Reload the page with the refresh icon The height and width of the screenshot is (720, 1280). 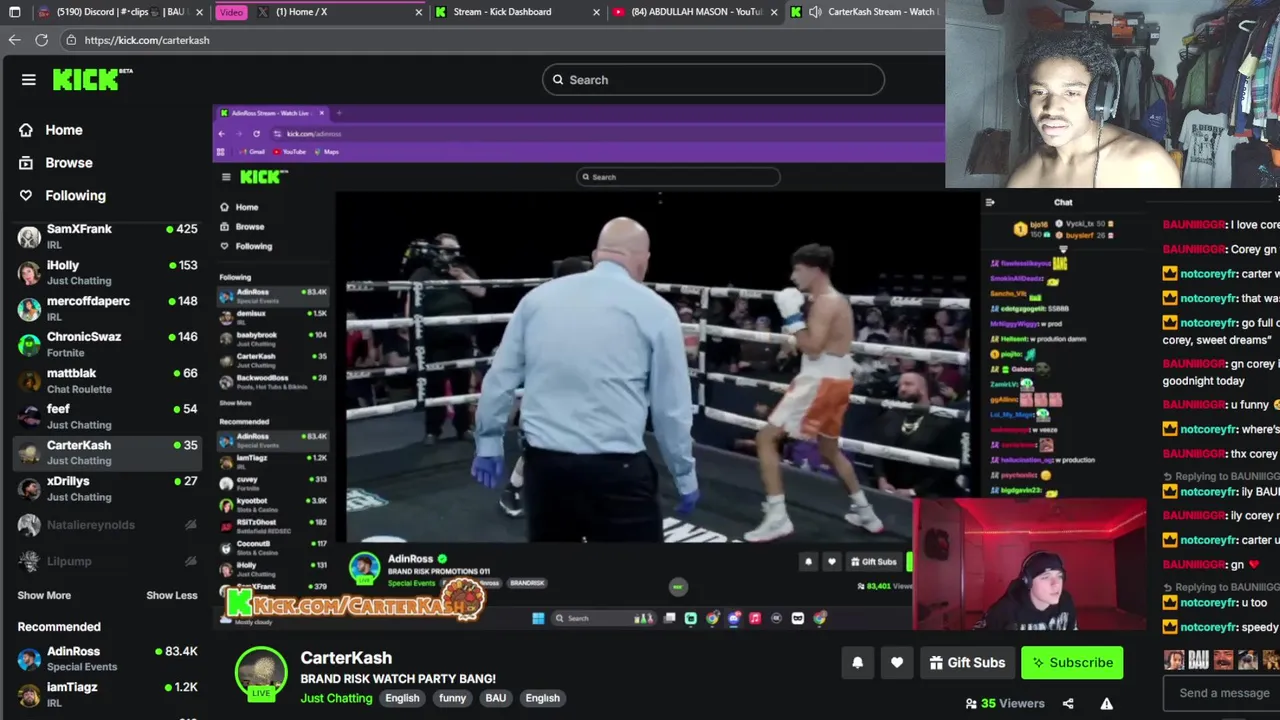pos(41,40)
